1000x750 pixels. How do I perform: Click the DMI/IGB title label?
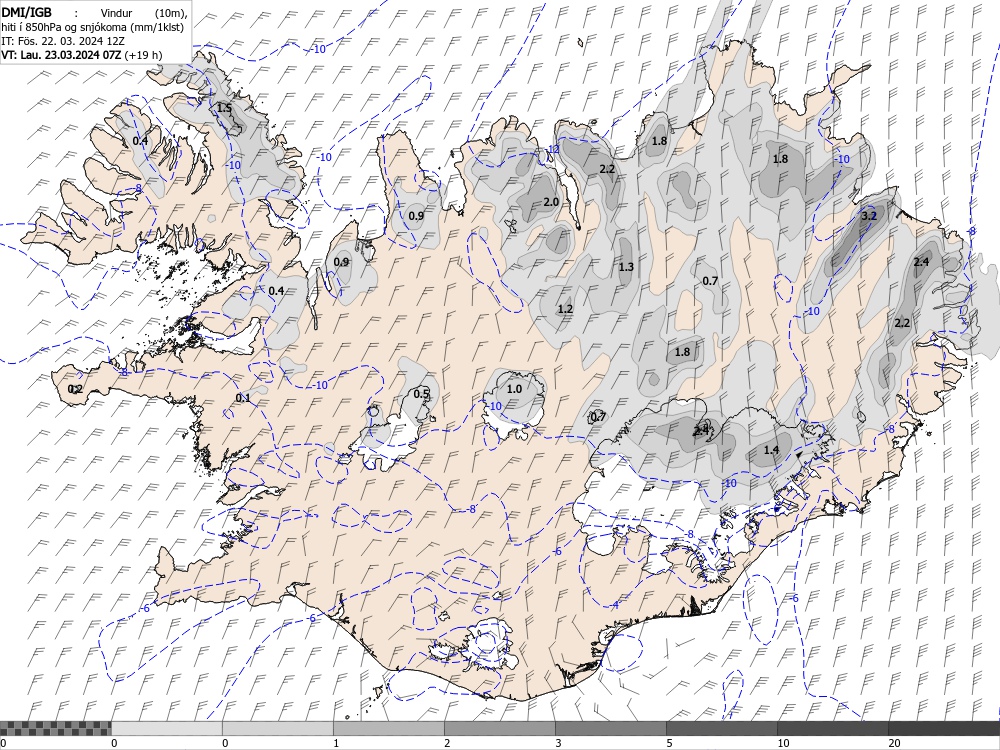pyautogui.click(x=27, y=11)
